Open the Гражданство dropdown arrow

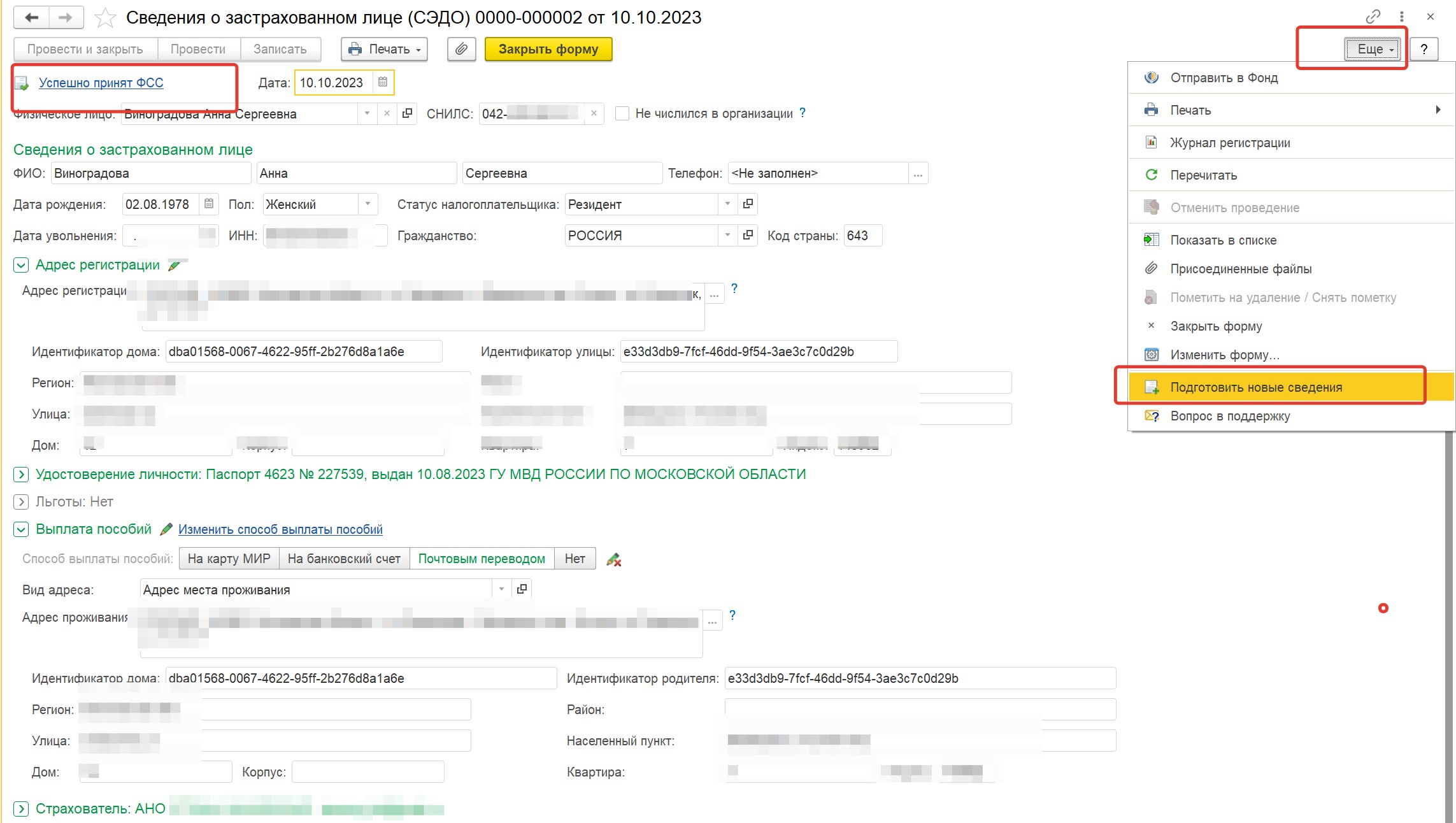[727, 236]
